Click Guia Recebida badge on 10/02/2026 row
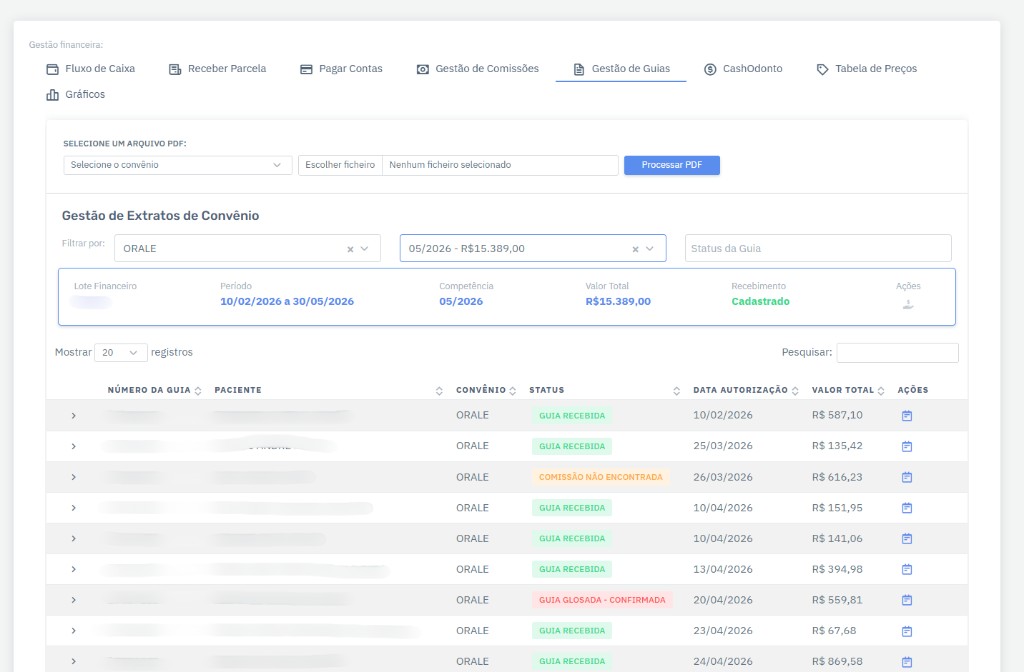 (x=572, y=416)
